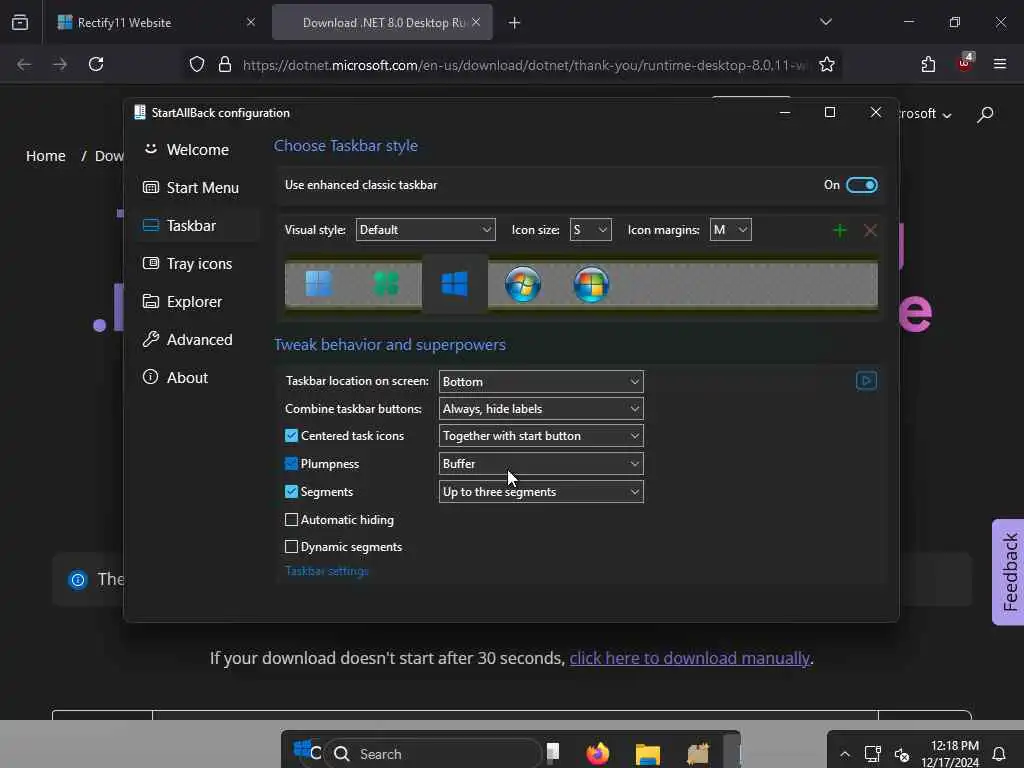Open the Firefox view tab-list icon

(20, 22)
